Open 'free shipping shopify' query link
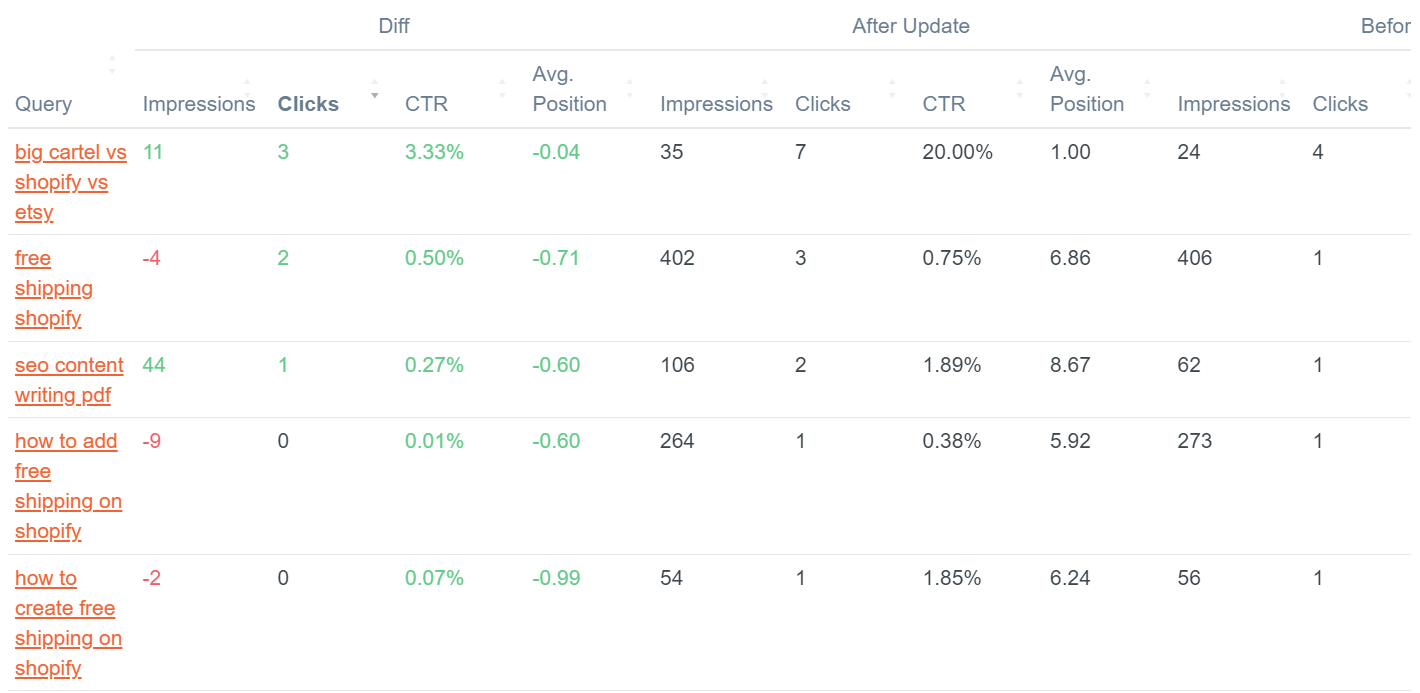 pos(54,288)
